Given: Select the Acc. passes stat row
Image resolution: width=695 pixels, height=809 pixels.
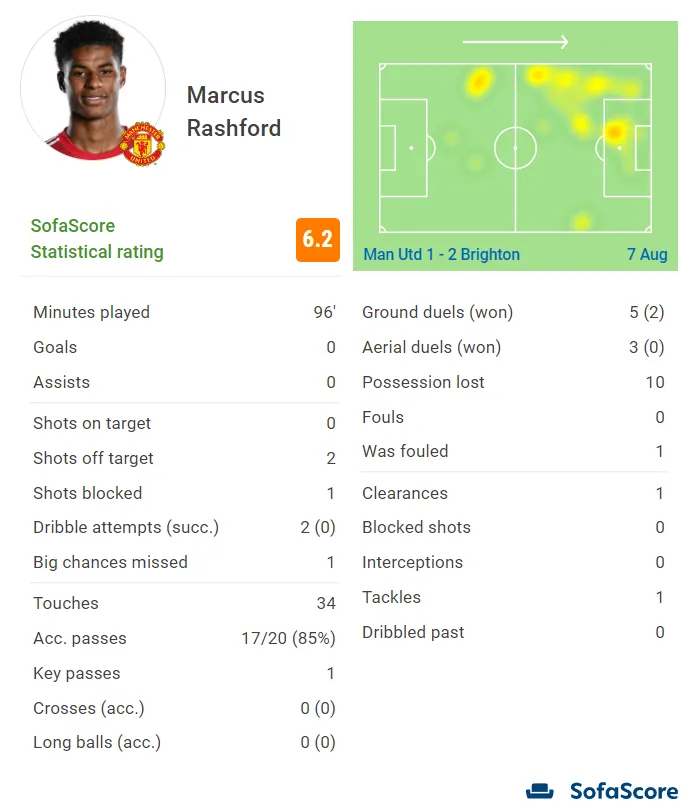Looking at the screenshot, I should coord(184,638).
